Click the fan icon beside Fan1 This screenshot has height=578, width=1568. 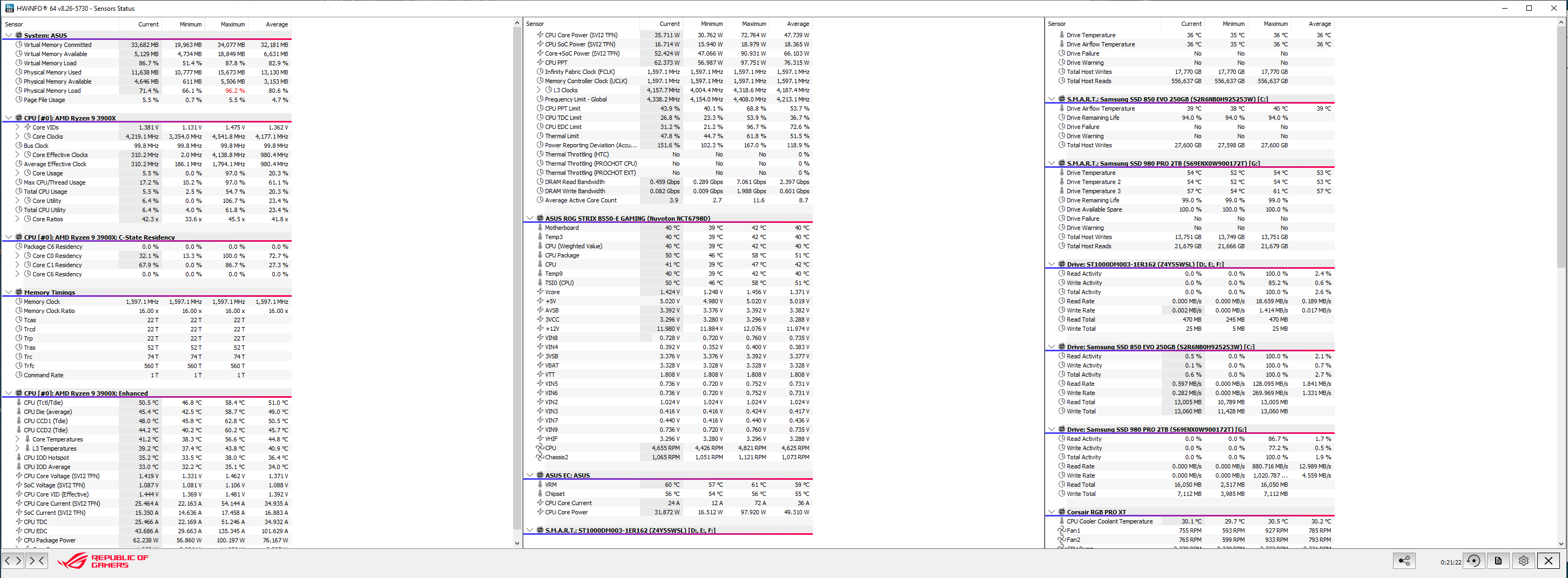pos(1061,531)
